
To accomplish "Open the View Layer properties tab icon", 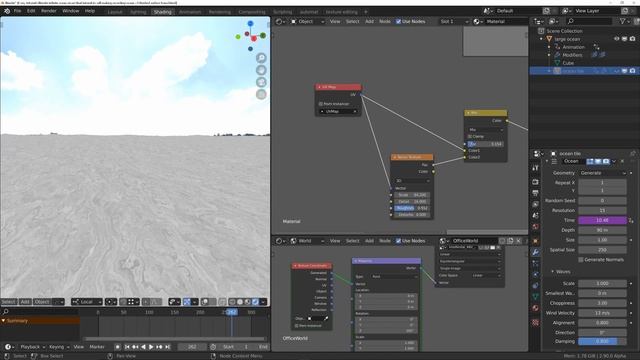I will 536,204.
